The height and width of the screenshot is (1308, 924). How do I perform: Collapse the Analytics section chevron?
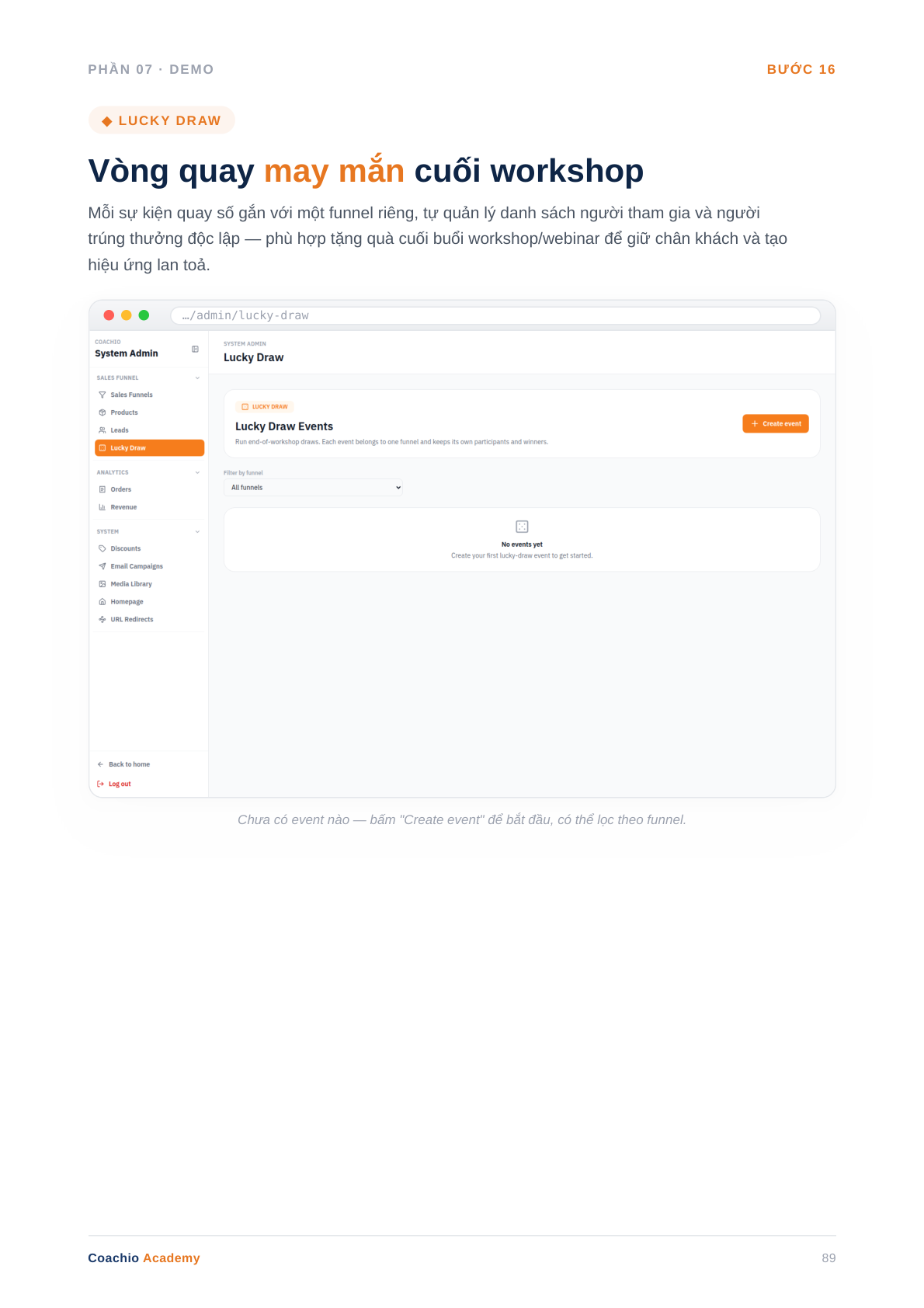[x=197, y=472]
